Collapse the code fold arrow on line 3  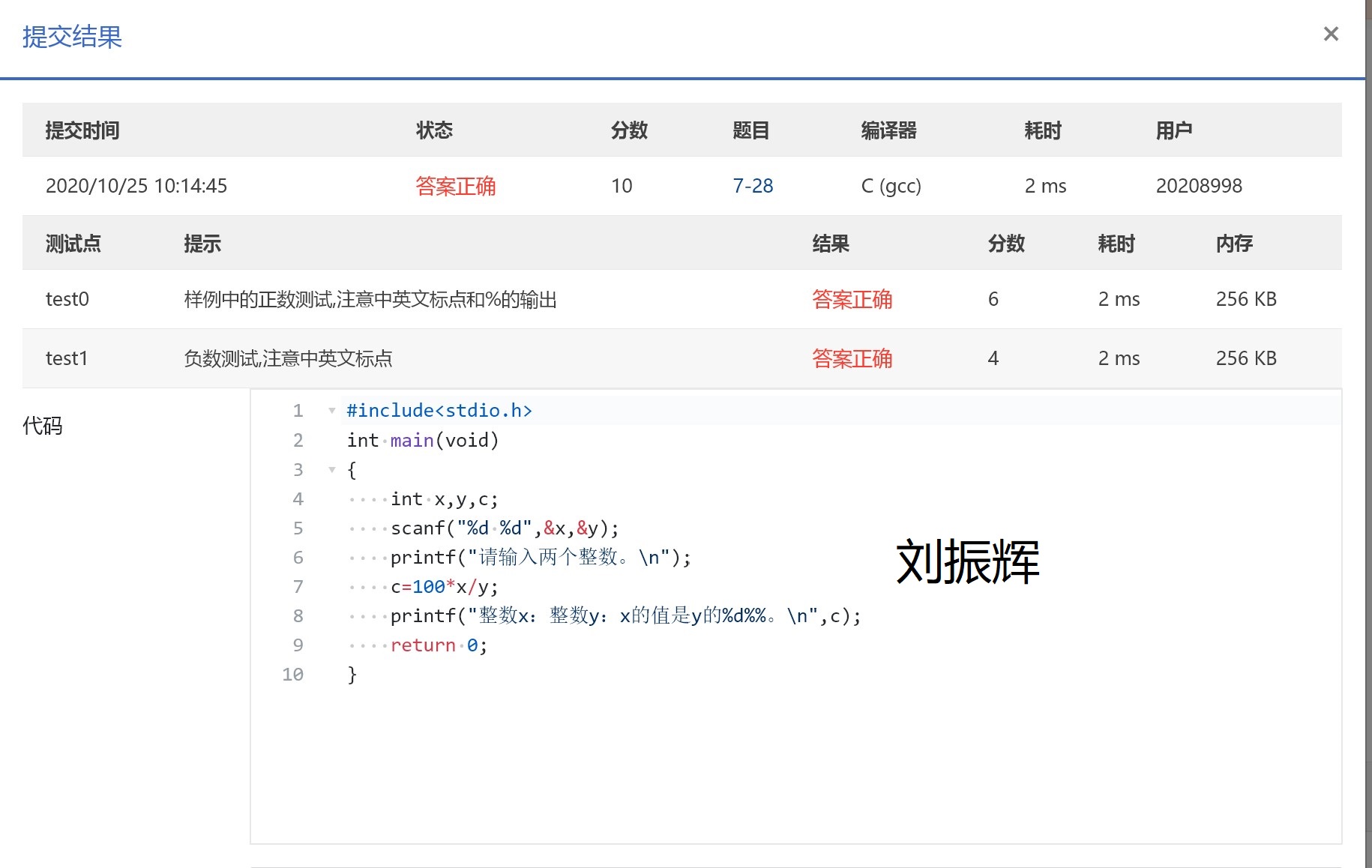[x=331, y=470]
